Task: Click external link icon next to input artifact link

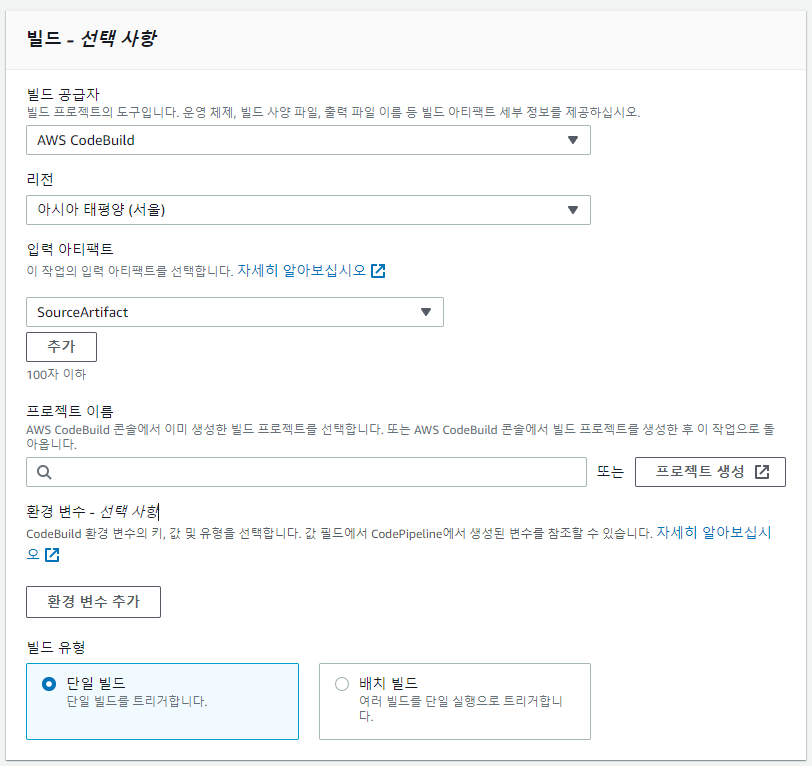Action: (378, 270)
